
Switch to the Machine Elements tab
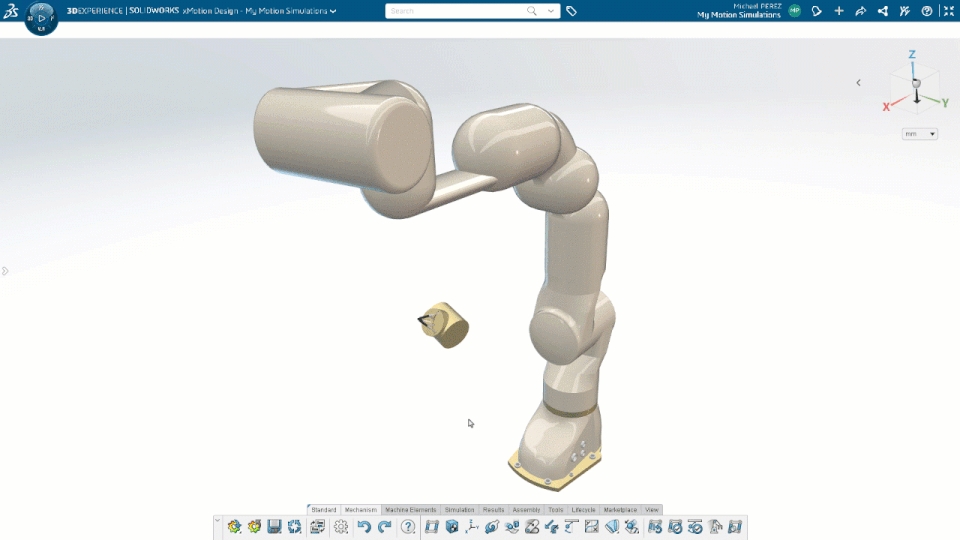pyautogui.click(x=410, y=510)
